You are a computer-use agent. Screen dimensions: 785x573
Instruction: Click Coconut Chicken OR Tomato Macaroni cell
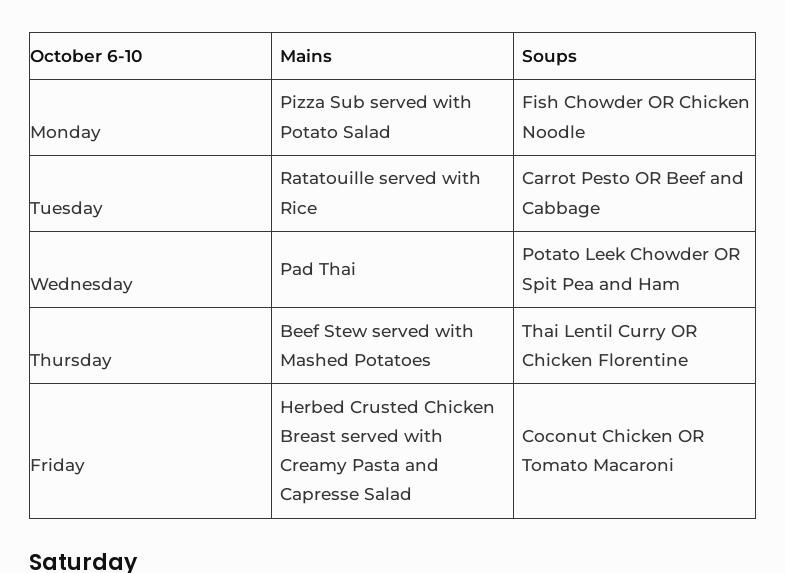634,451
